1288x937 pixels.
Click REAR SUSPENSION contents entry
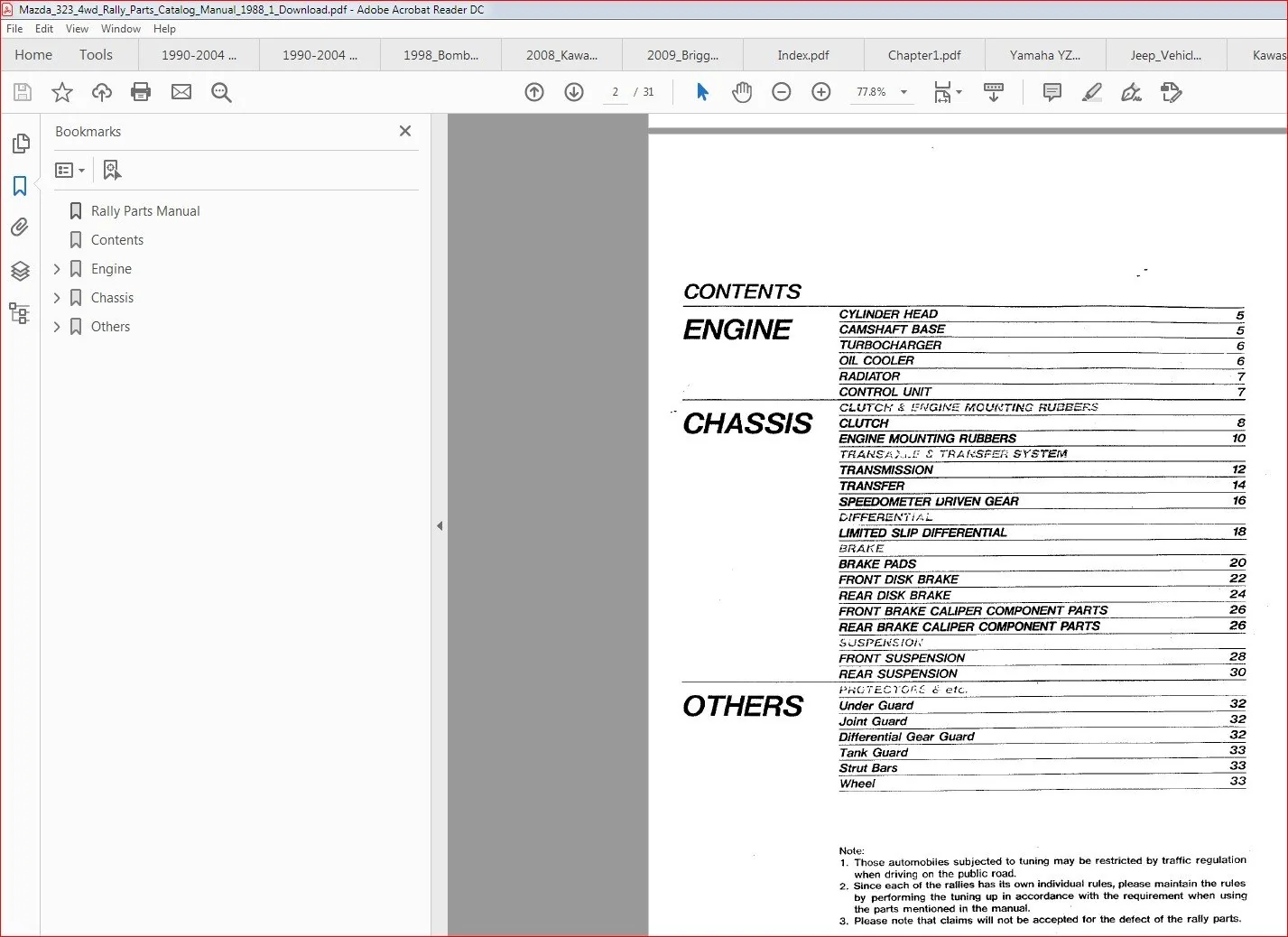pos(898,673)
